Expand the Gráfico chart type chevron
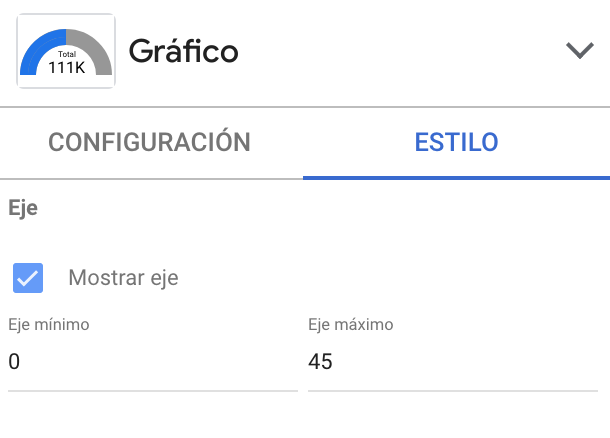 (579, 51)
